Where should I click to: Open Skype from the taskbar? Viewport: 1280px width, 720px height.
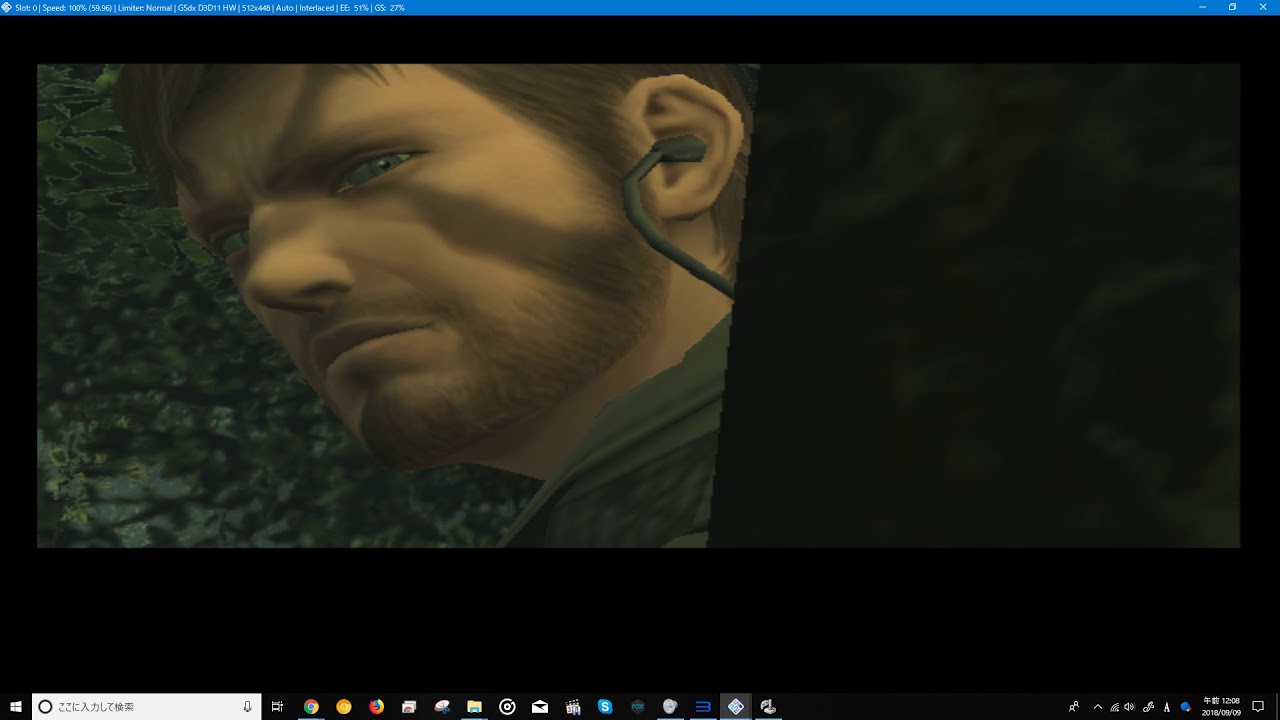(x=605, y=707)
